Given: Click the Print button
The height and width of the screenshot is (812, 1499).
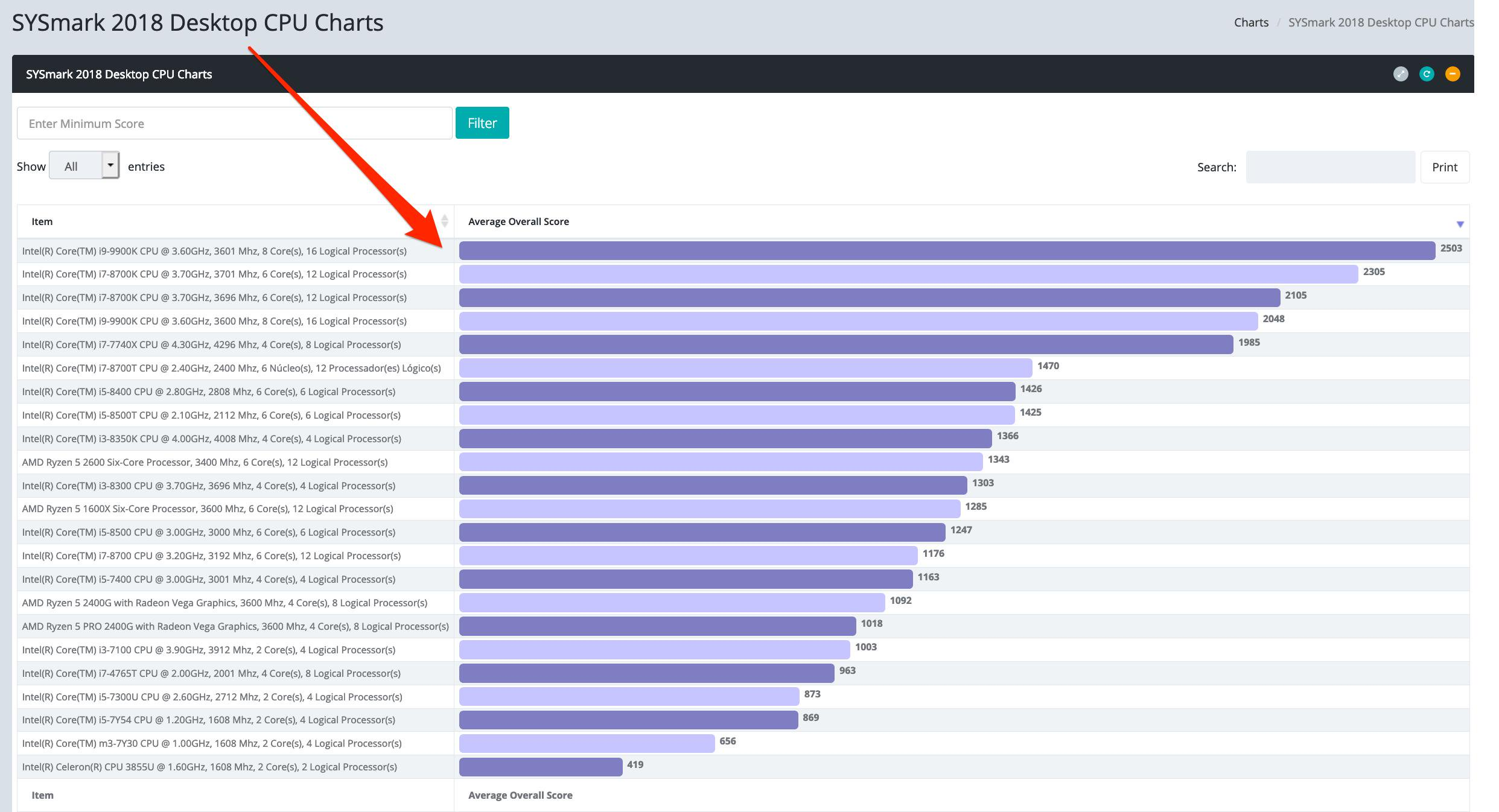Looking at the screenshot, I should coord(1445,167).
